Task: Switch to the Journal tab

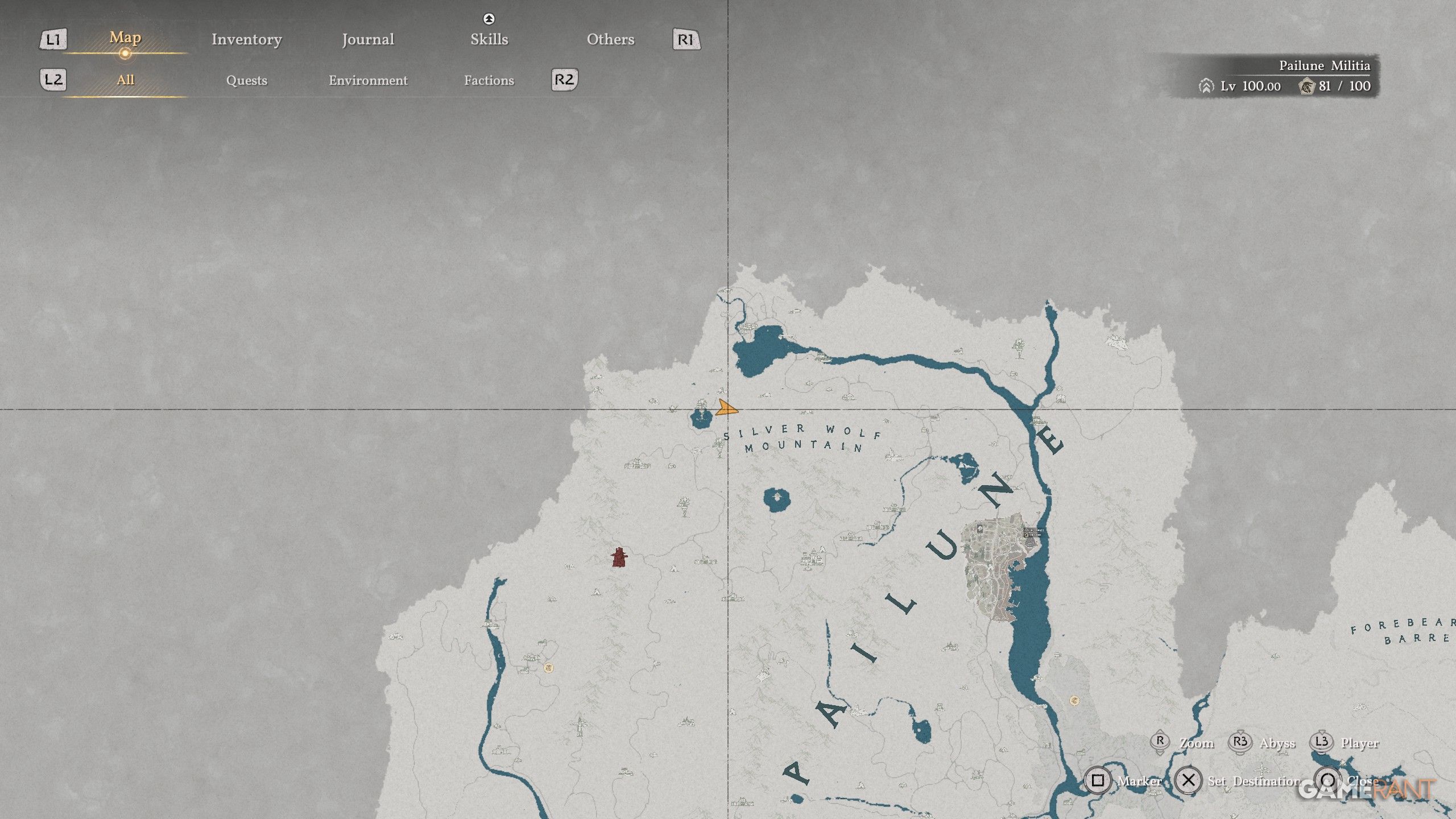Action: (367, 39)
